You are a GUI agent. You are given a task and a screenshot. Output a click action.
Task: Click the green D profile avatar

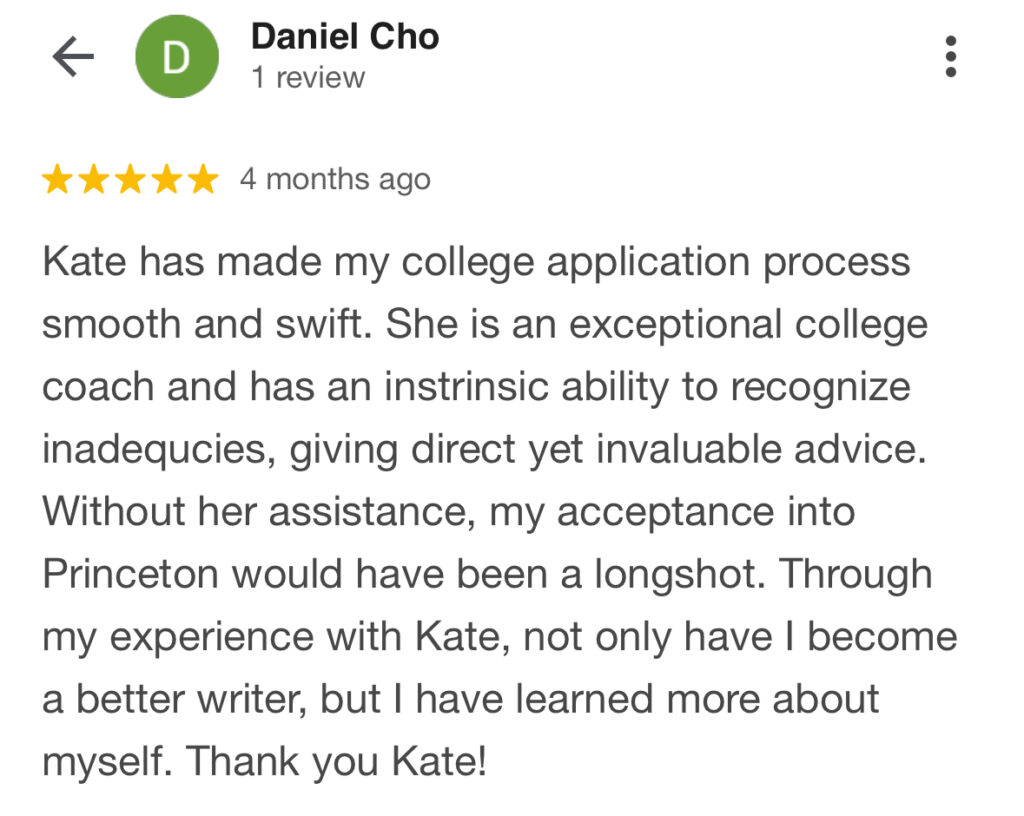[177, 57]
